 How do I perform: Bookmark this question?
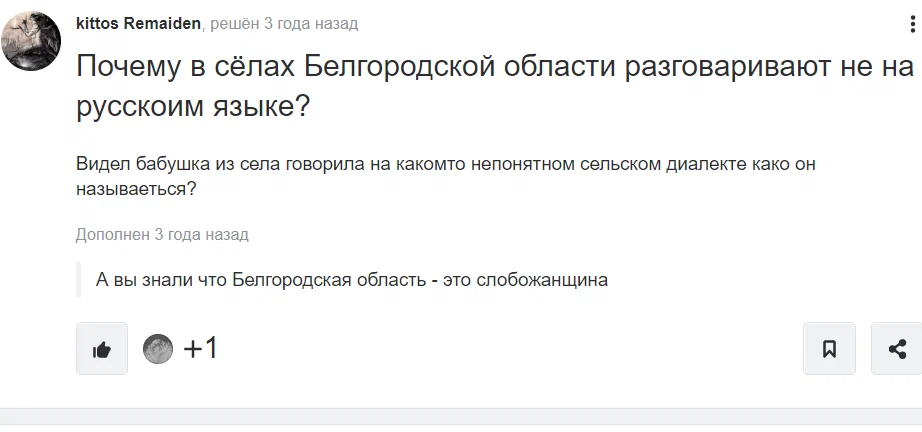pyautogui.click(x=829, y=349)
